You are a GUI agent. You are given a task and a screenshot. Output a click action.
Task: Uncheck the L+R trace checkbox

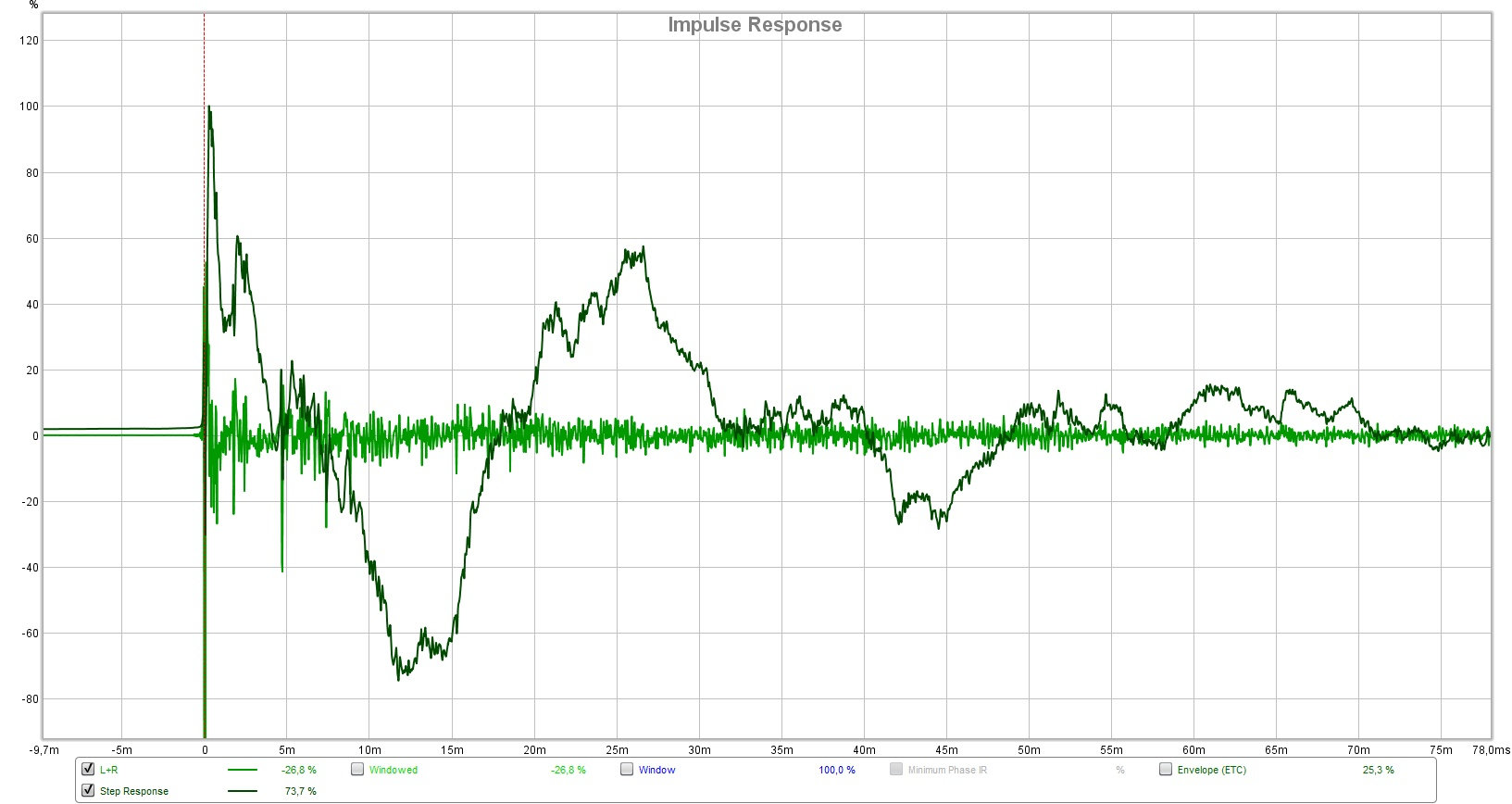[x=88, y=769]
